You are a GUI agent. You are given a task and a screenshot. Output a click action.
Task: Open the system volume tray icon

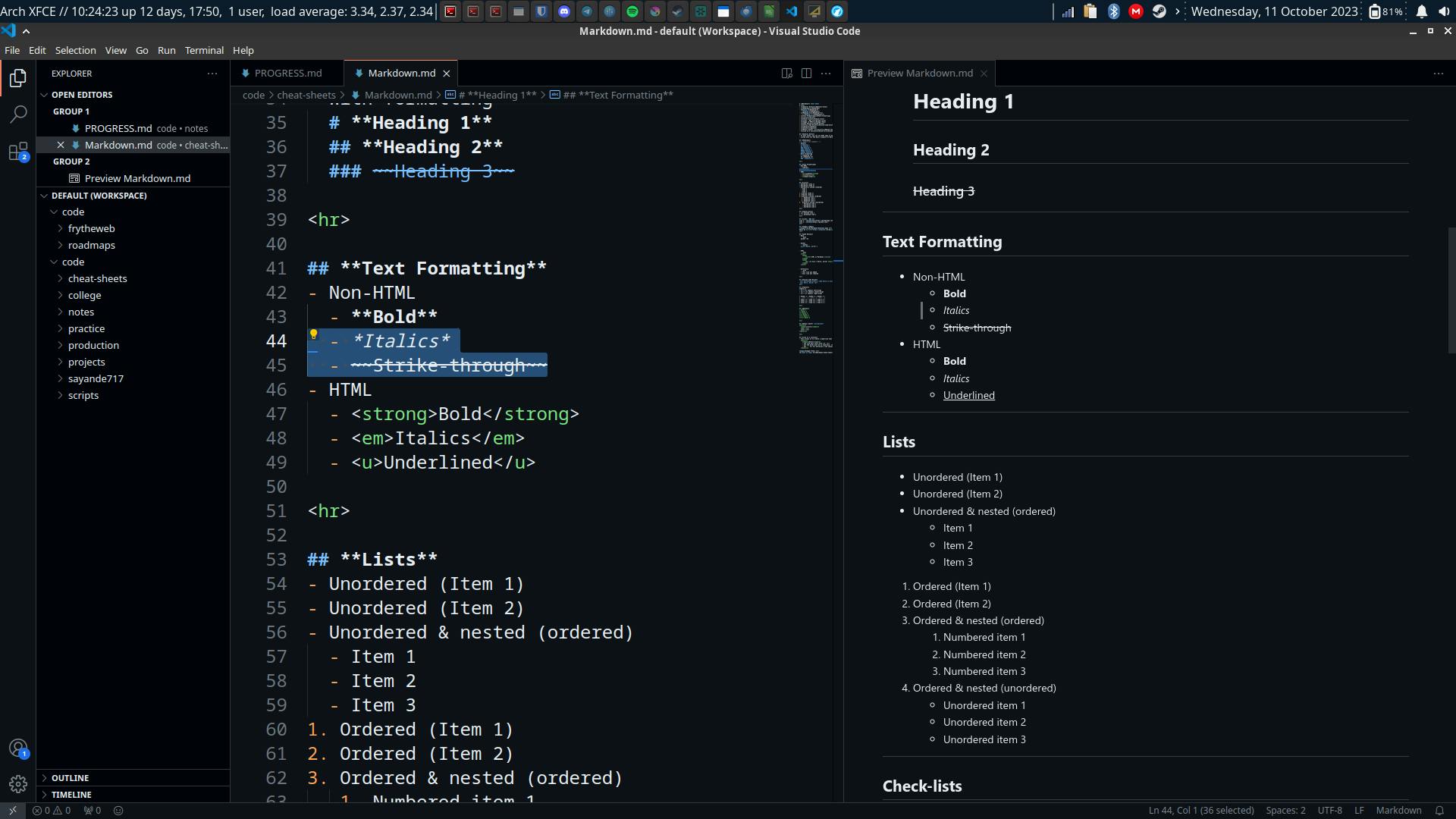tap(1444, 11)
